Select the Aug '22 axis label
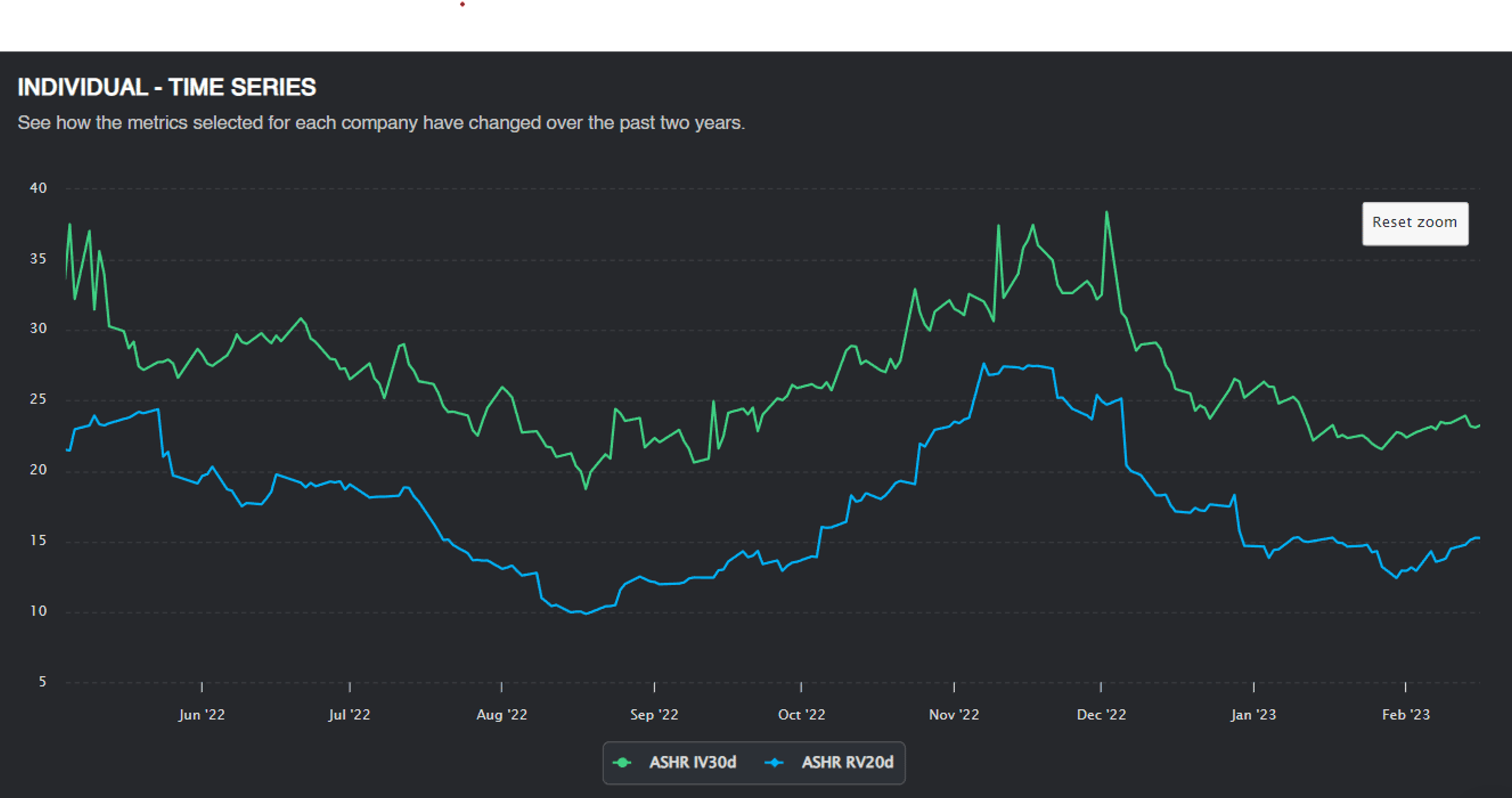Screen dimensions: 1512x798 coord(501,714)
